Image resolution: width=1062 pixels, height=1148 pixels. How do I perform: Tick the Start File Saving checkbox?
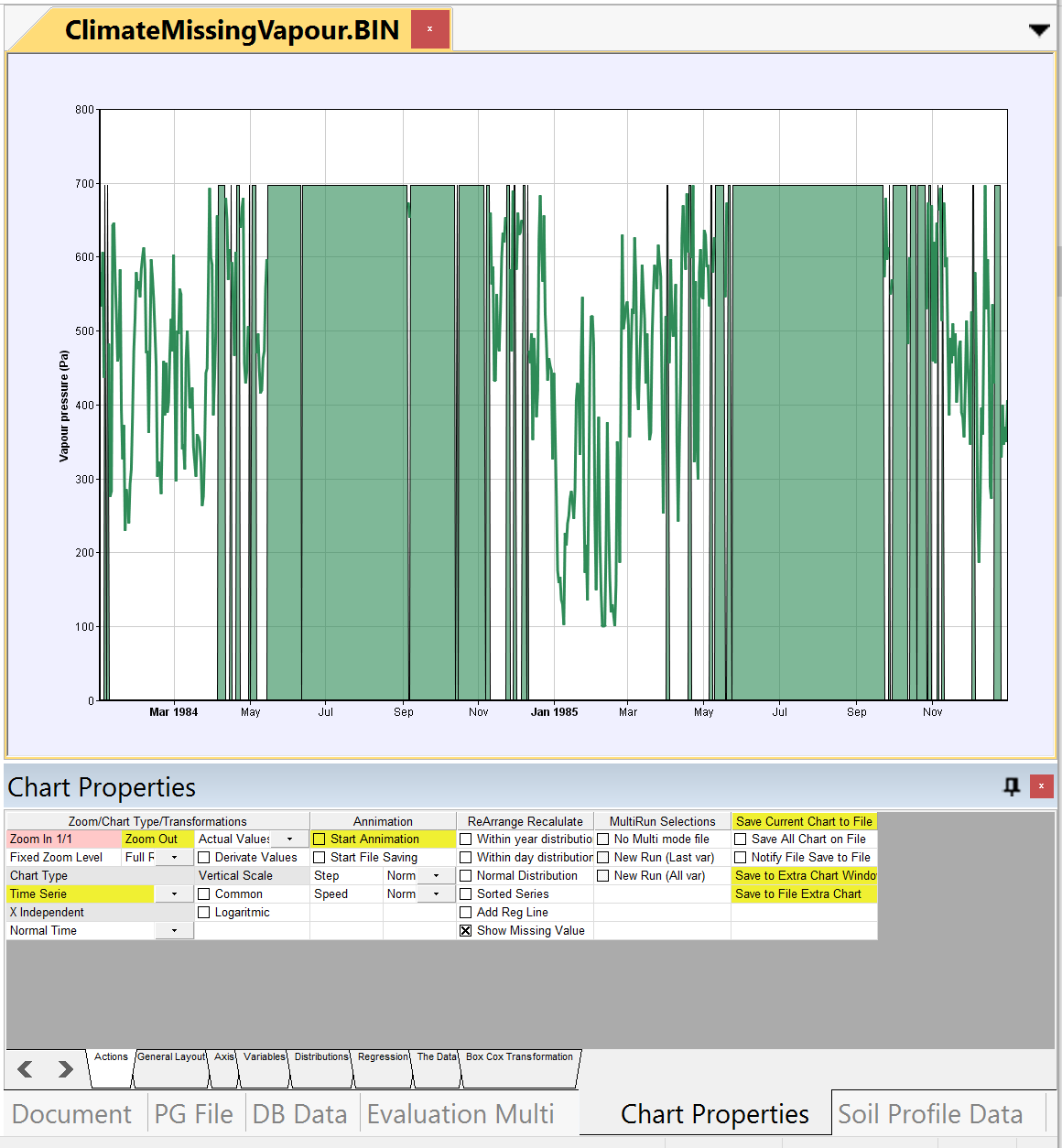[320, 858]
